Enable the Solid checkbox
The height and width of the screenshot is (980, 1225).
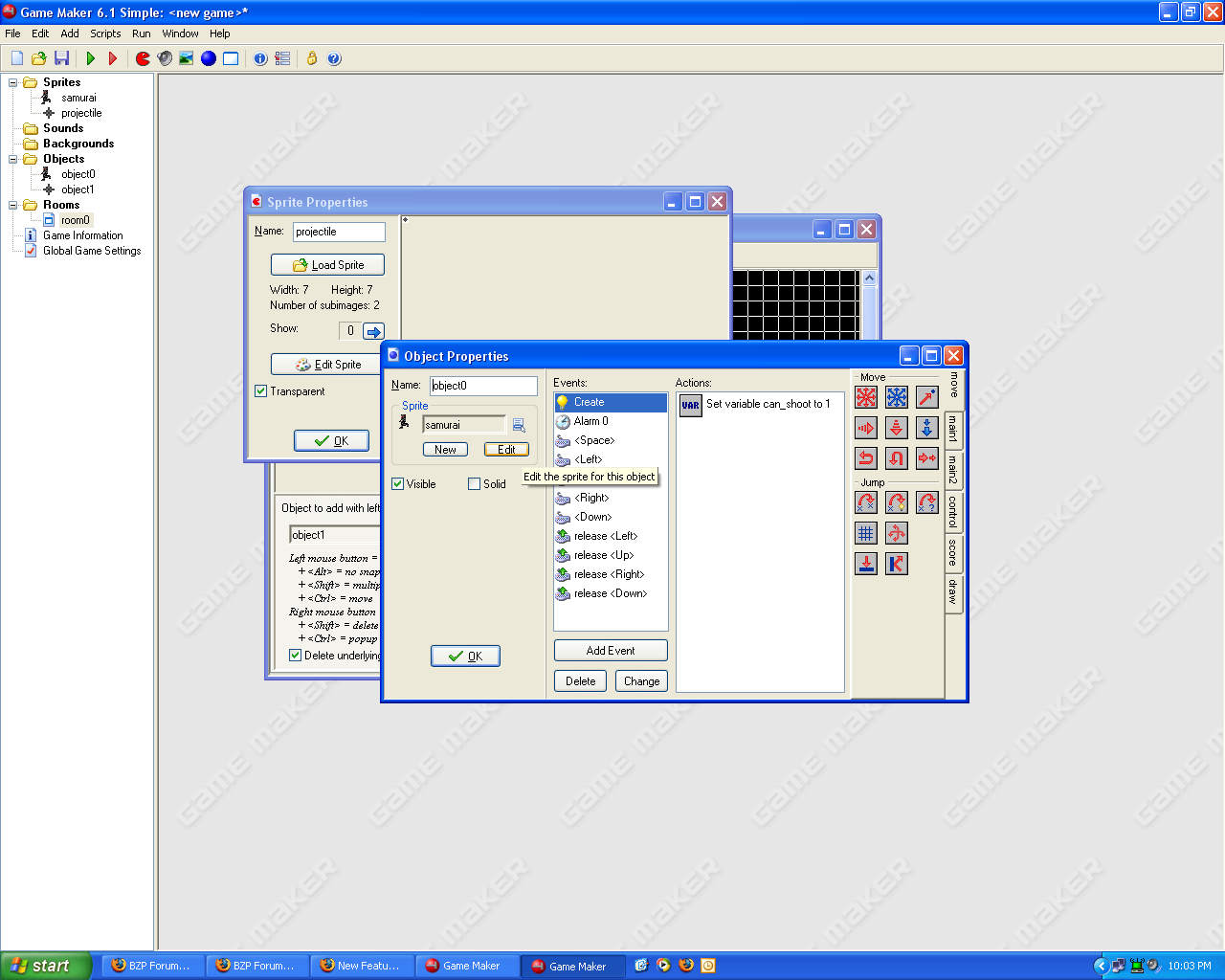pyautogui.click(x=474, y=484)
